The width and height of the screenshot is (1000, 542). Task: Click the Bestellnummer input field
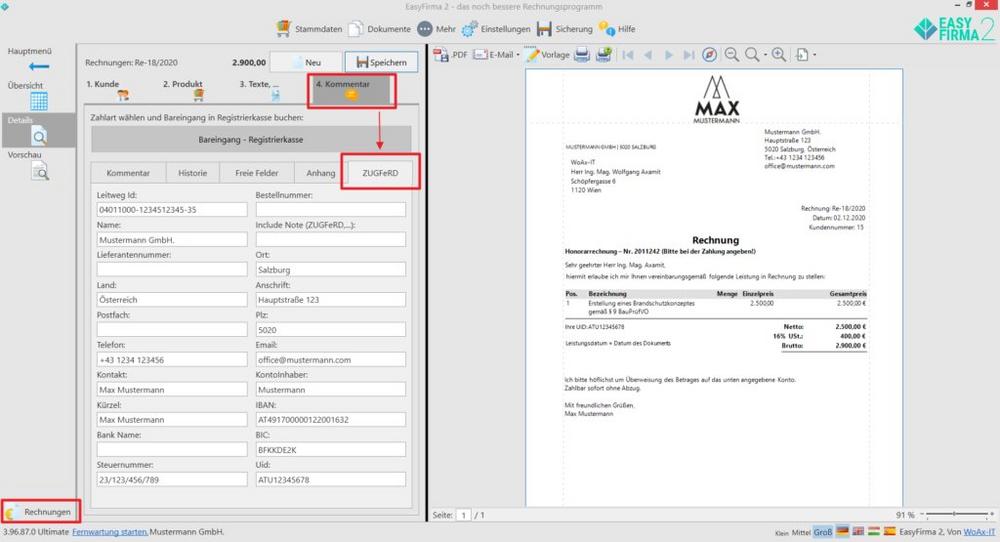point(330,209)
